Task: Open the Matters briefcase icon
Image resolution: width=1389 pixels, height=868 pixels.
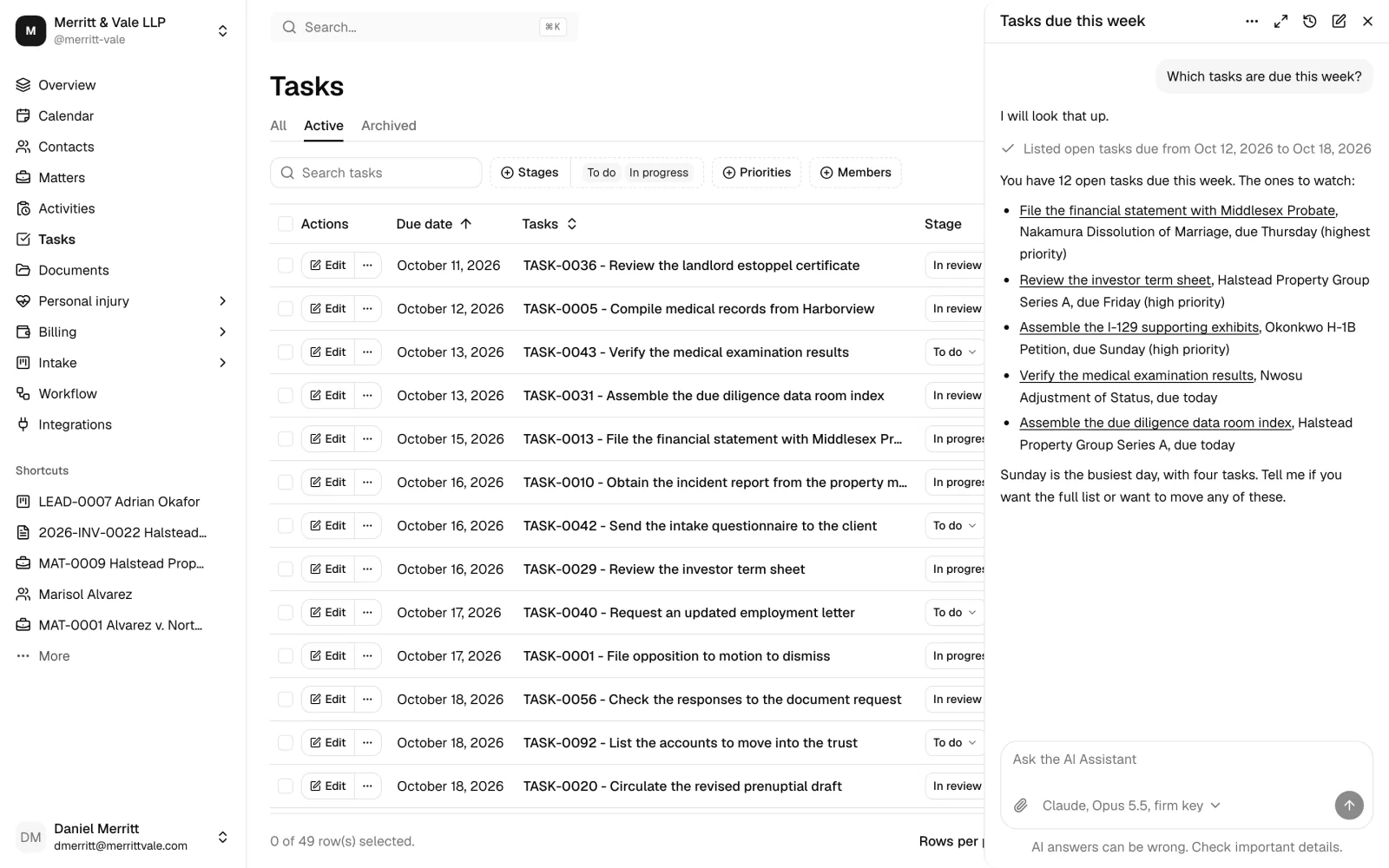Action: click(23, 177)
